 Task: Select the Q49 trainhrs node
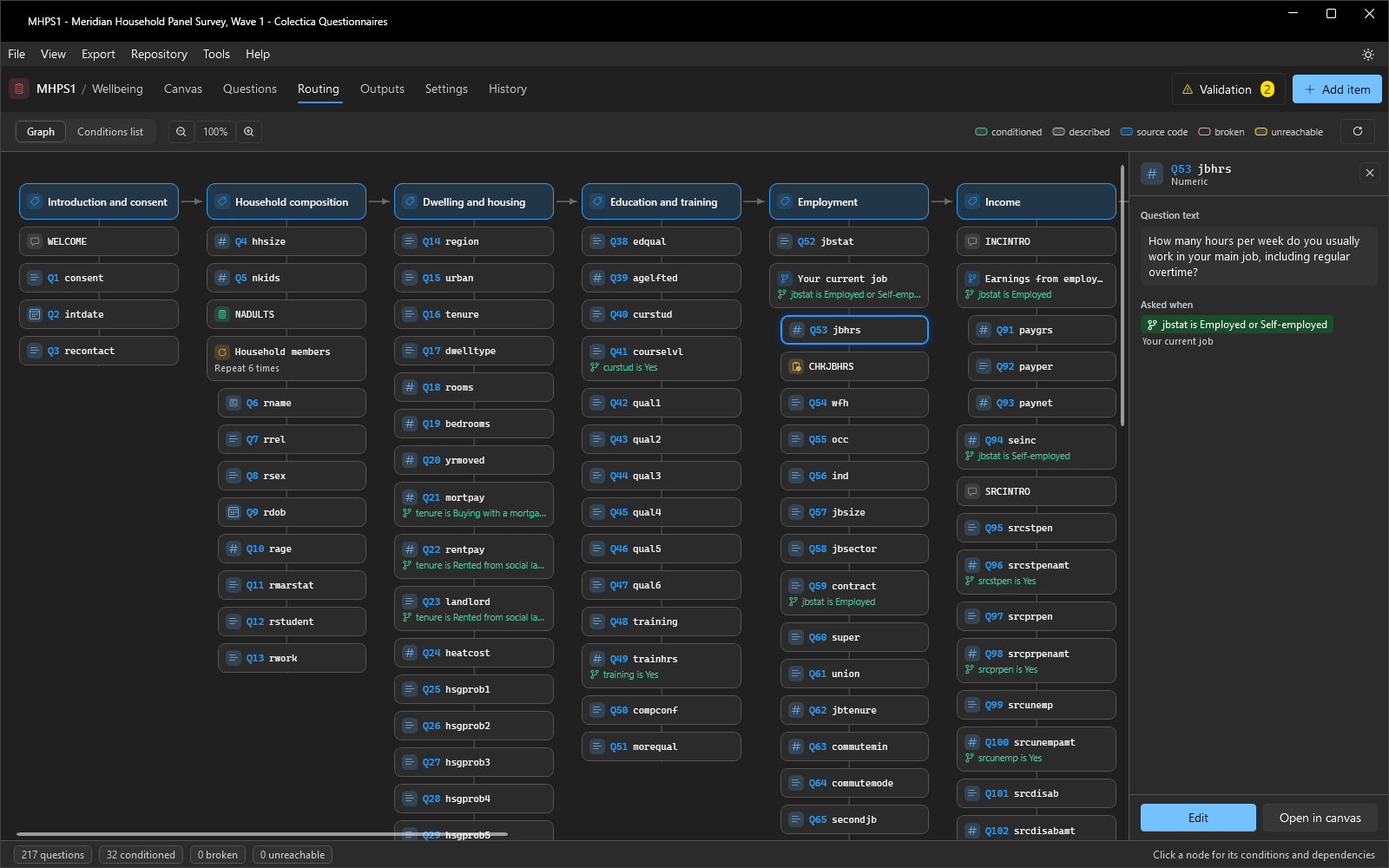tap(662, 666)
